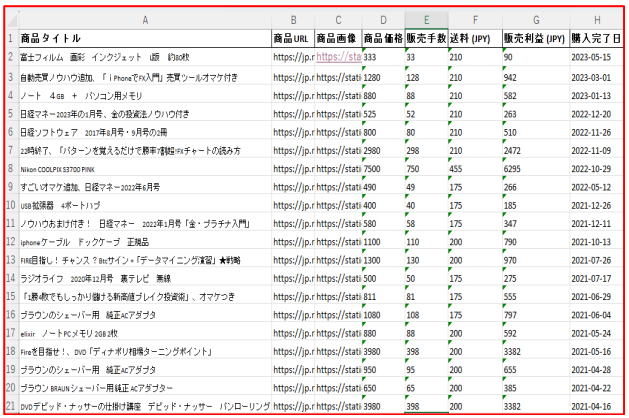Select row 15 header
This screenshot has height=418, width=629.
(x=12, y=296)
